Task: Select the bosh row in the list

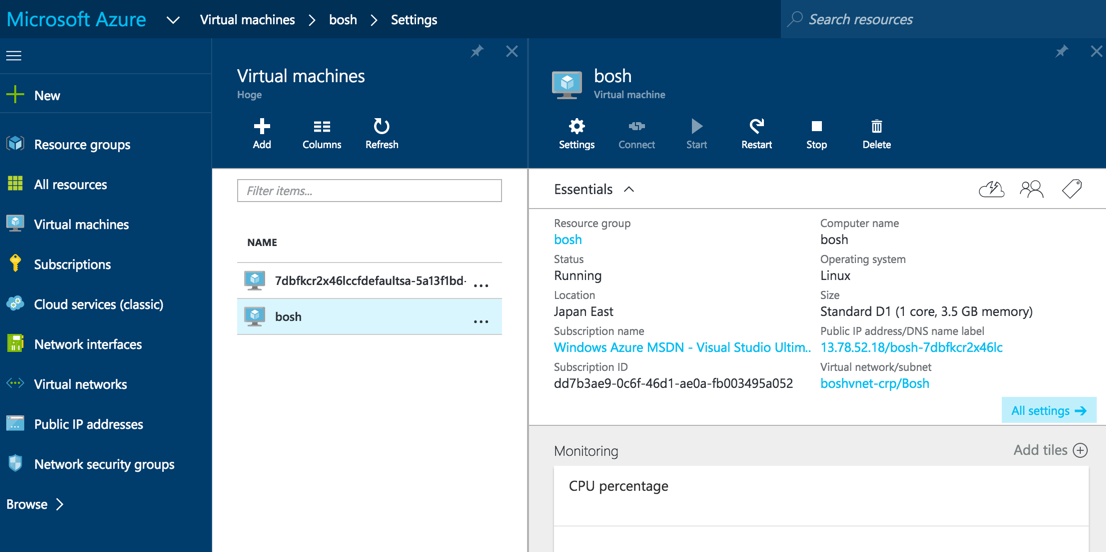Action: (369, 317)
